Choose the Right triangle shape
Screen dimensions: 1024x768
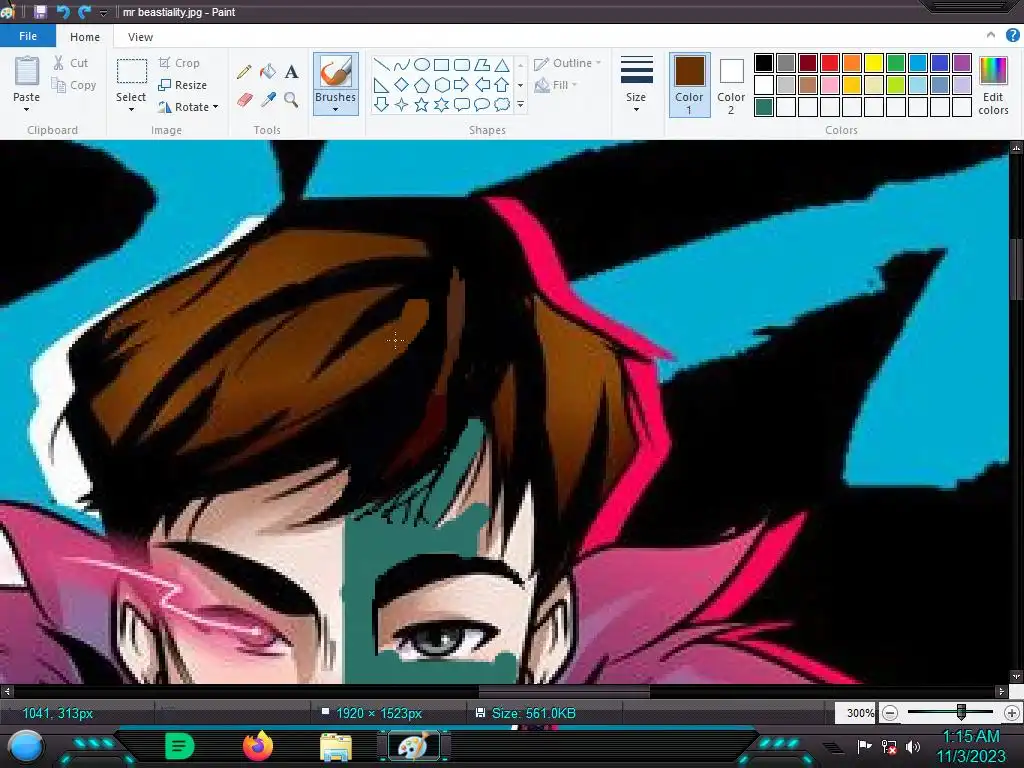(x=381, y=84)
